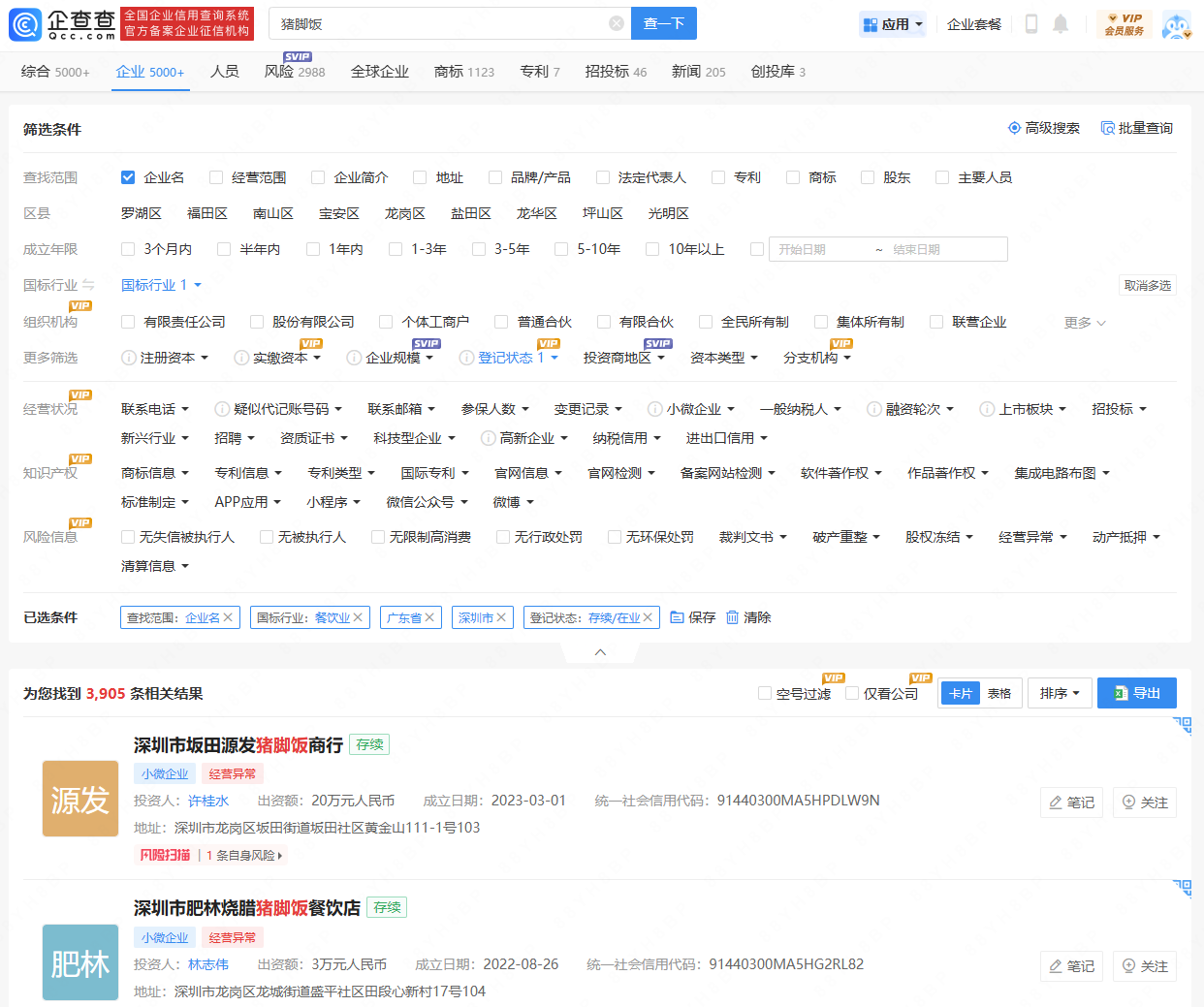Expand the 专利信息 dropdown

[x=248, y=473]
